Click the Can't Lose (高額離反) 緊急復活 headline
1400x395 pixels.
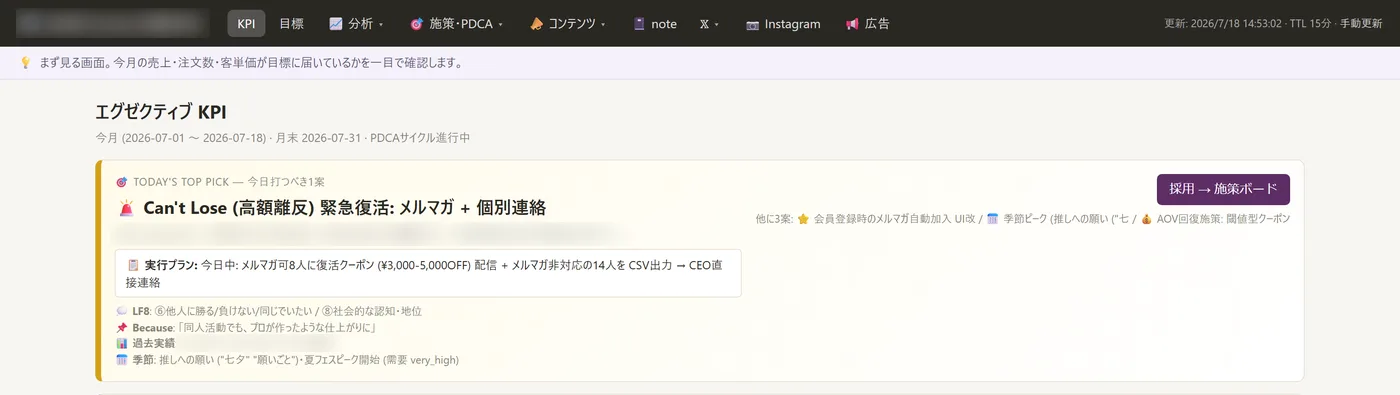click(x=345, y=208)
